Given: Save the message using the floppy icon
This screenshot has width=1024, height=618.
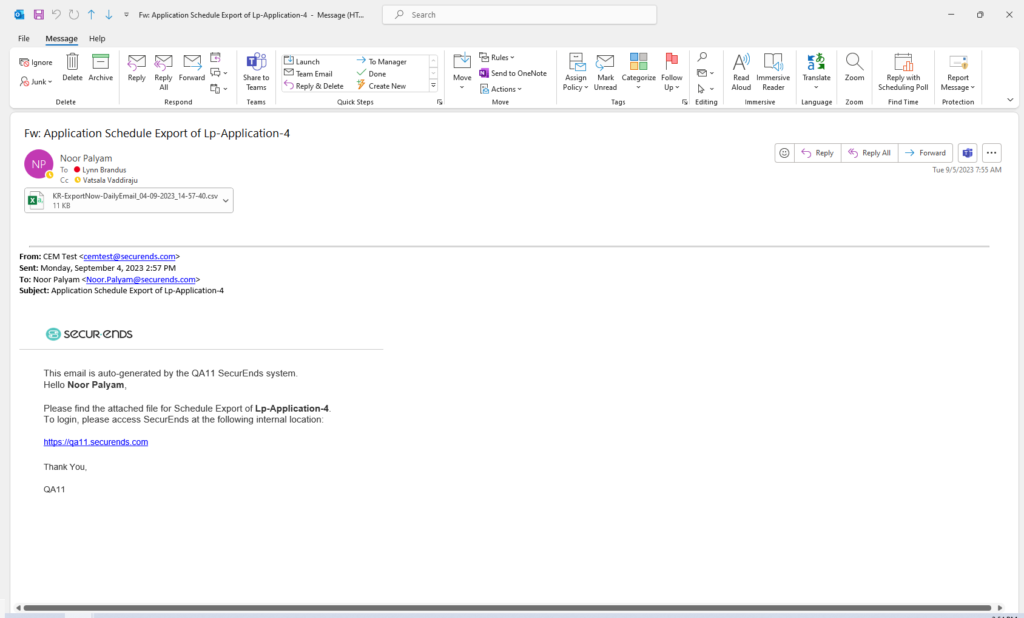Looking at the screenshot, I should 39,14.
